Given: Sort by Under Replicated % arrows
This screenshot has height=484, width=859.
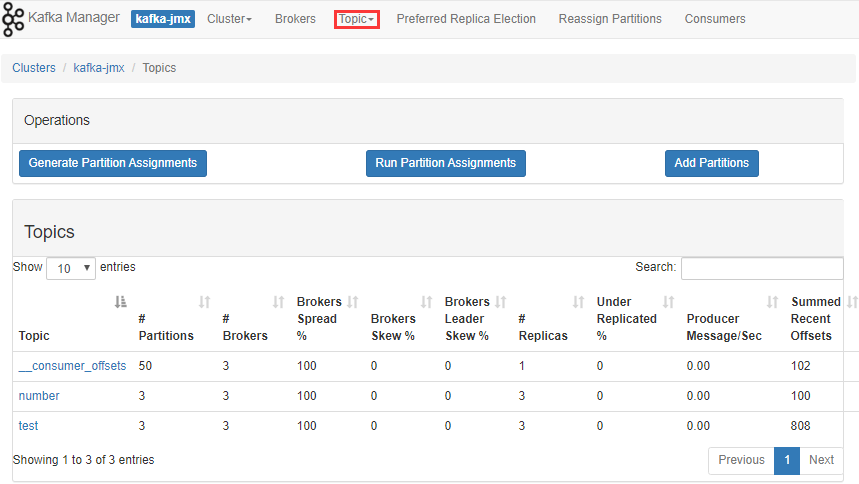Looking at the screenshot, I should [668, 301].
